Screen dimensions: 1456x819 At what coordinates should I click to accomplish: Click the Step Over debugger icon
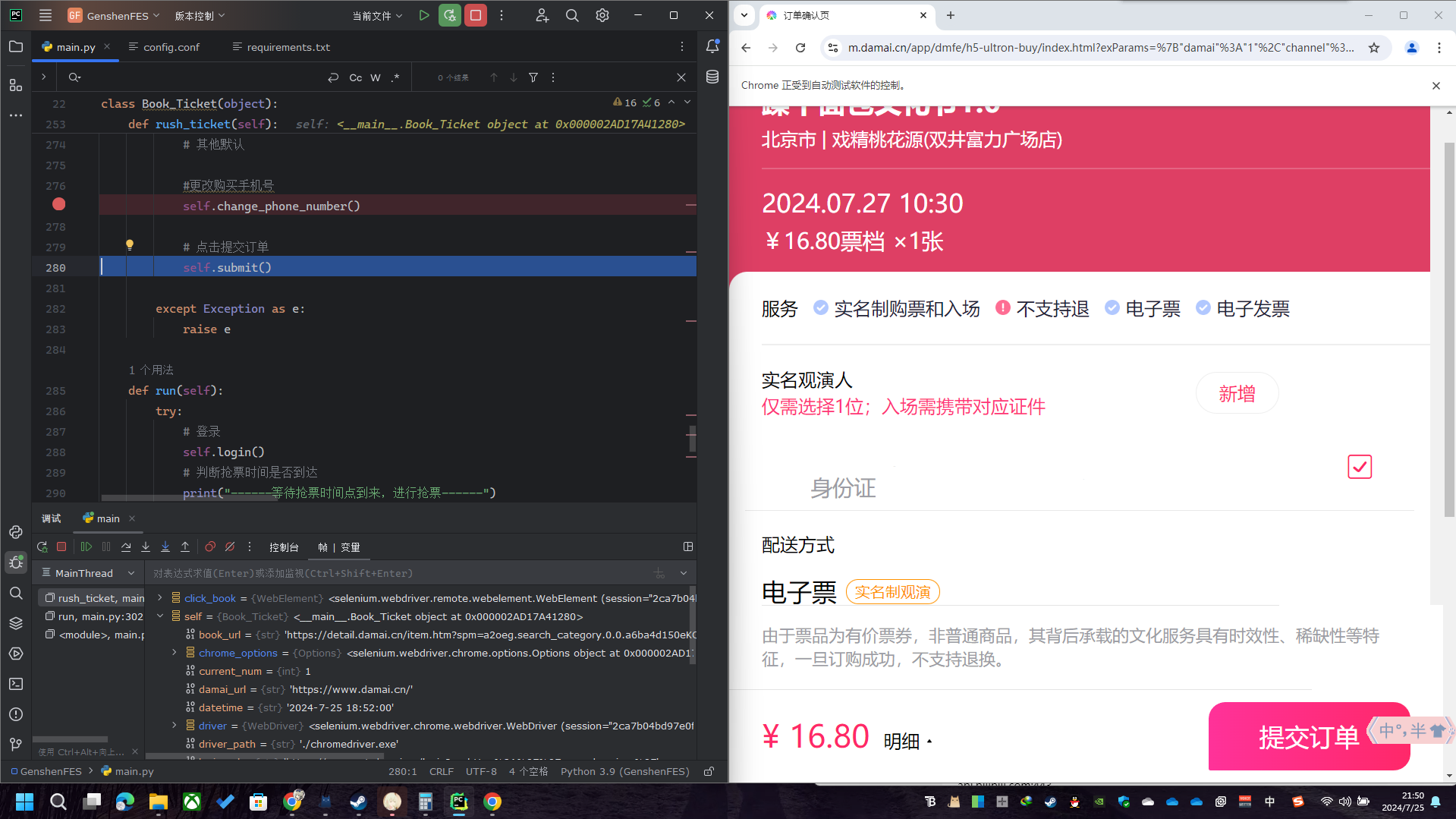click(x=126, y=547)
